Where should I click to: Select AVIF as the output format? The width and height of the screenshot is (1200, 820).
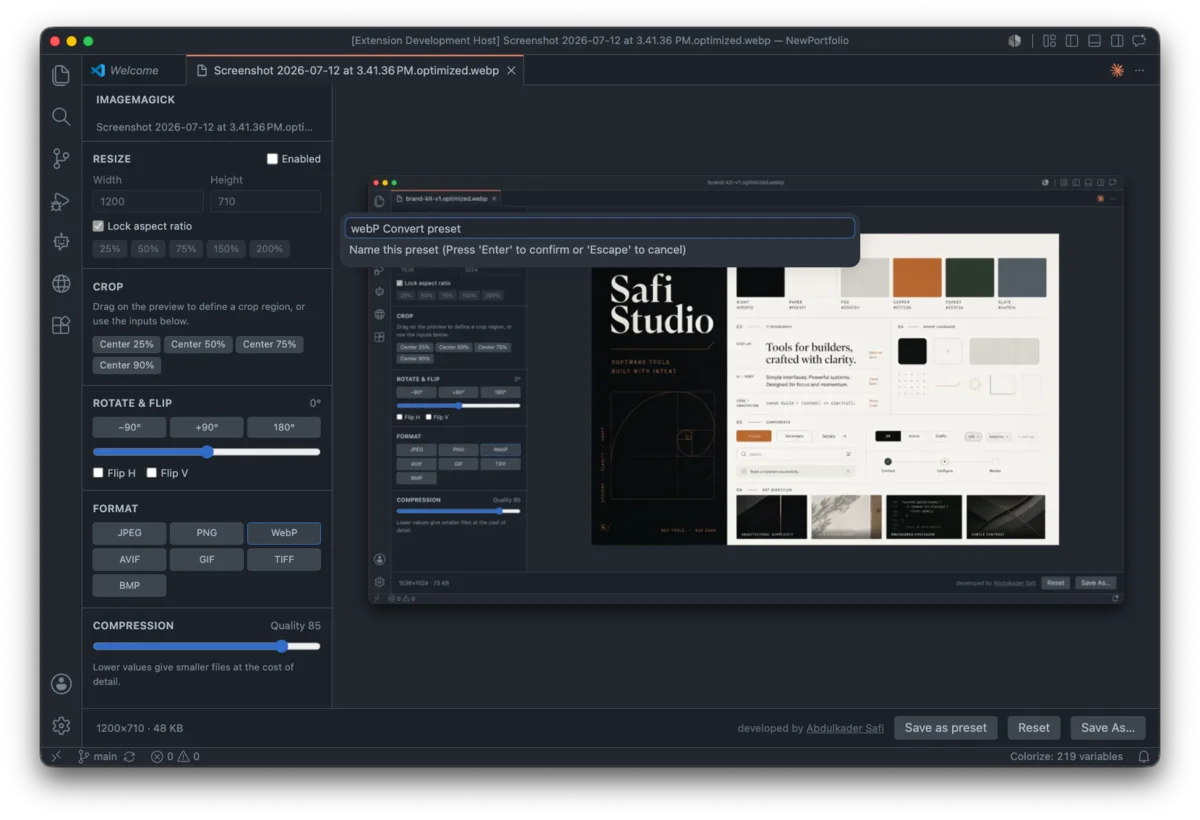pyautogui.click(x=129, y=559)
